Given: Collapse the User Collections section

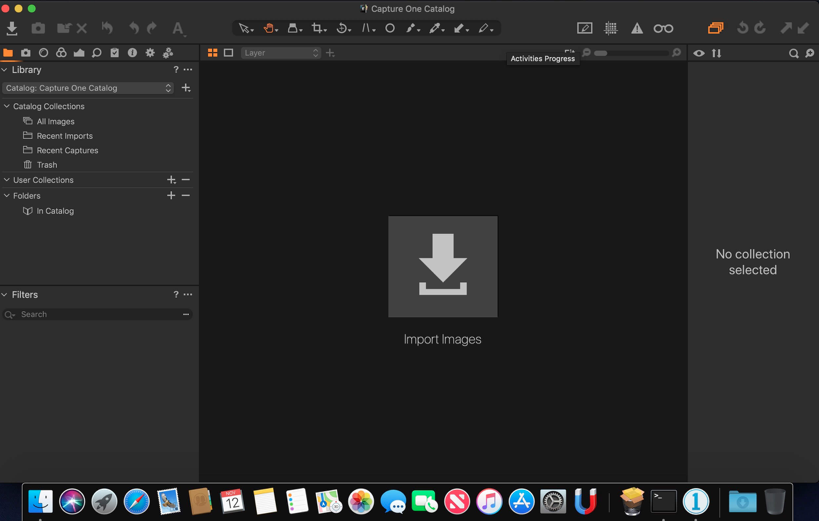Looking at the screenshot, I should coord(7,180).
